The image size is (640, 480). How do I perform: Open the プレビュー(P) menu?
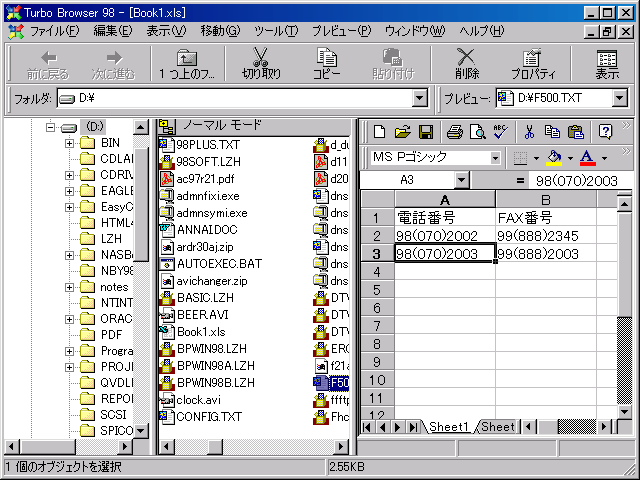[342, 31]
